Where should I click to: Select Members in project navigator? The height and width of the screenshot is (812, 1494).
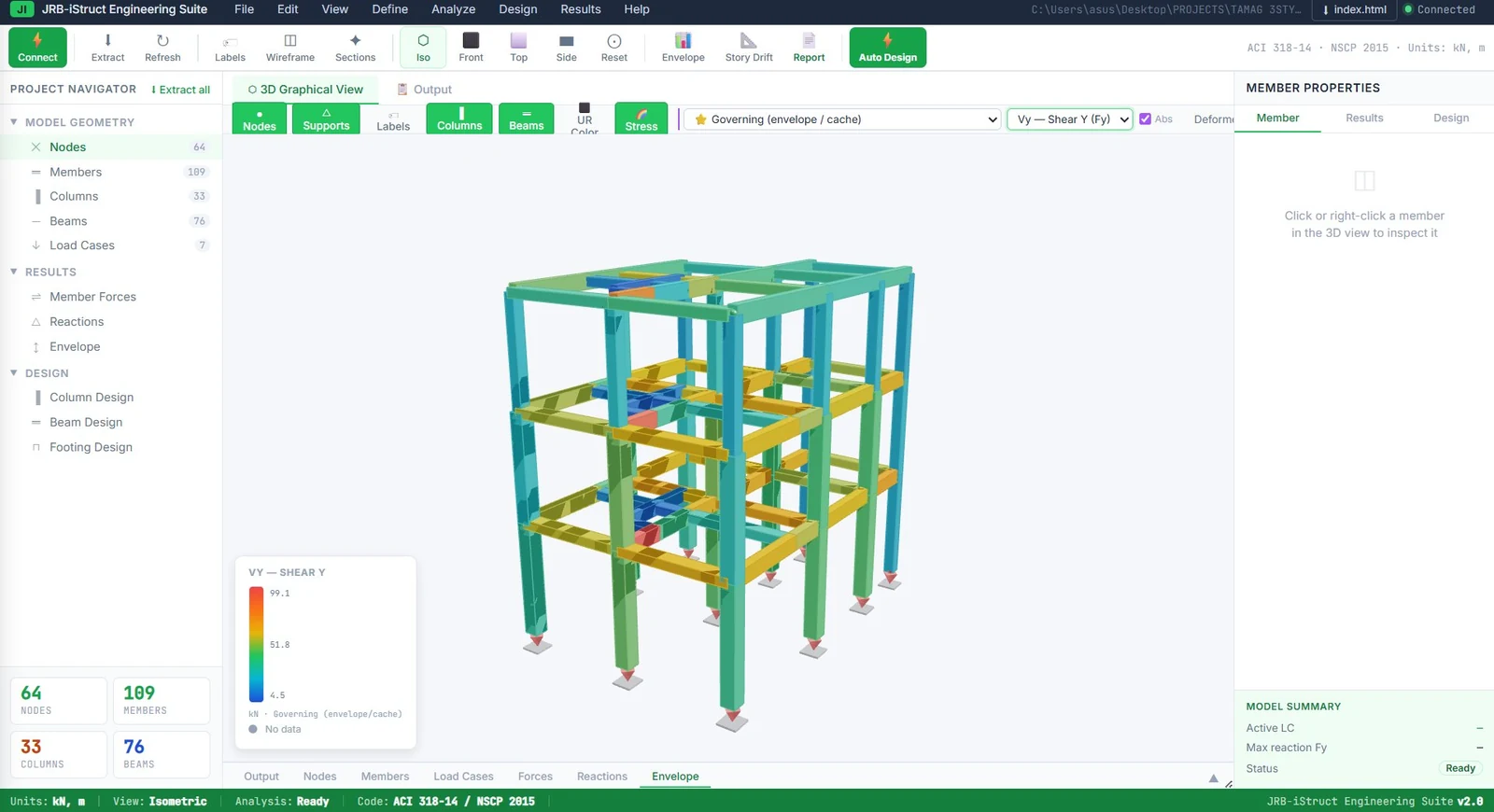111,172
